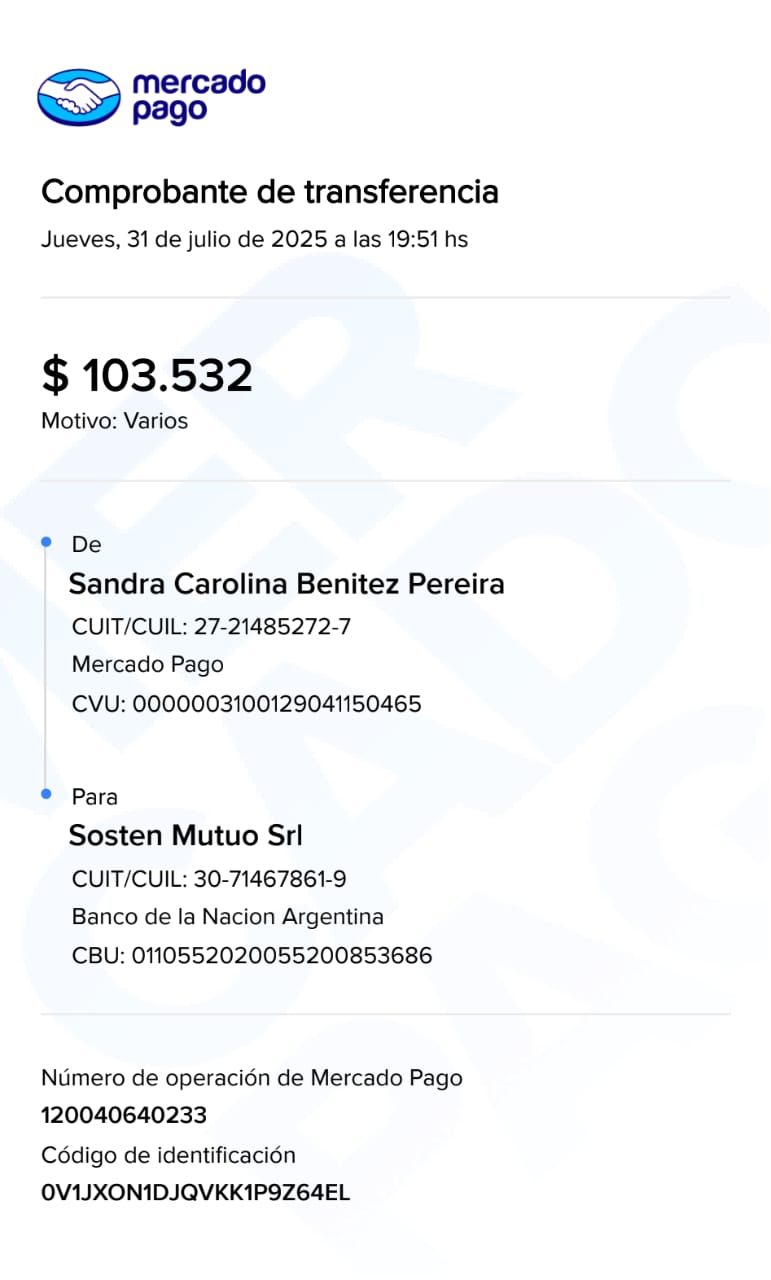Select the amount $ 103.532
The image size is (771, 1280).
pyautogui.click(x=147, y=376)
